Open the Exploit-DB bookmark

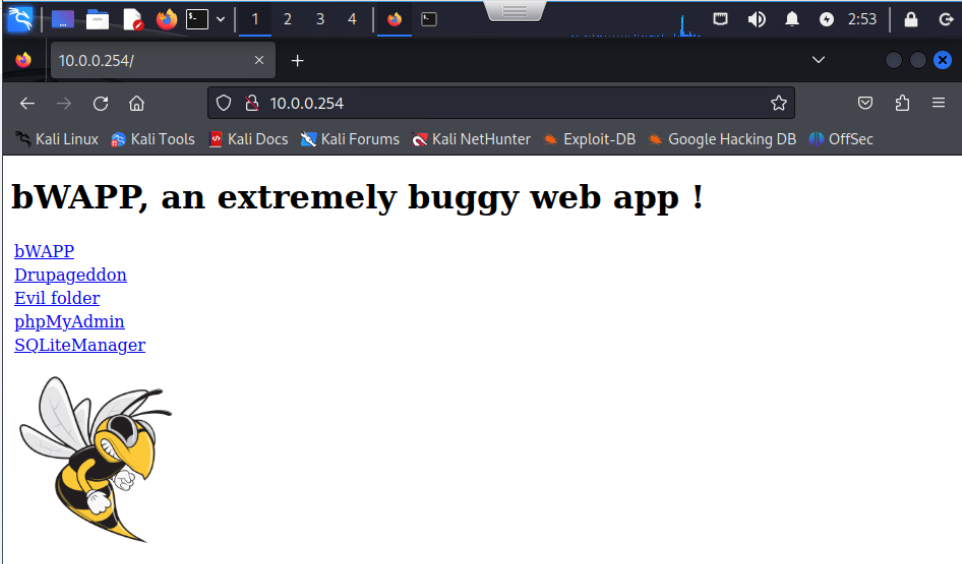(x=590, y=139)
